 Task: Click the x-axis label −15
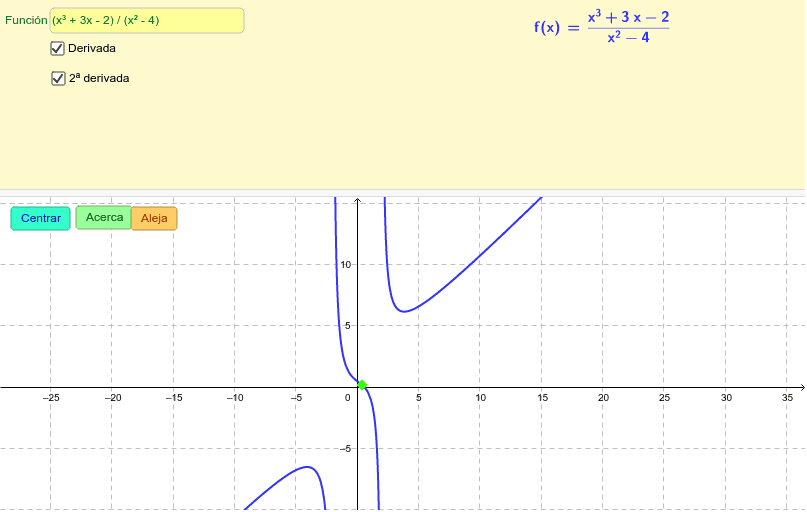[173, 398]
